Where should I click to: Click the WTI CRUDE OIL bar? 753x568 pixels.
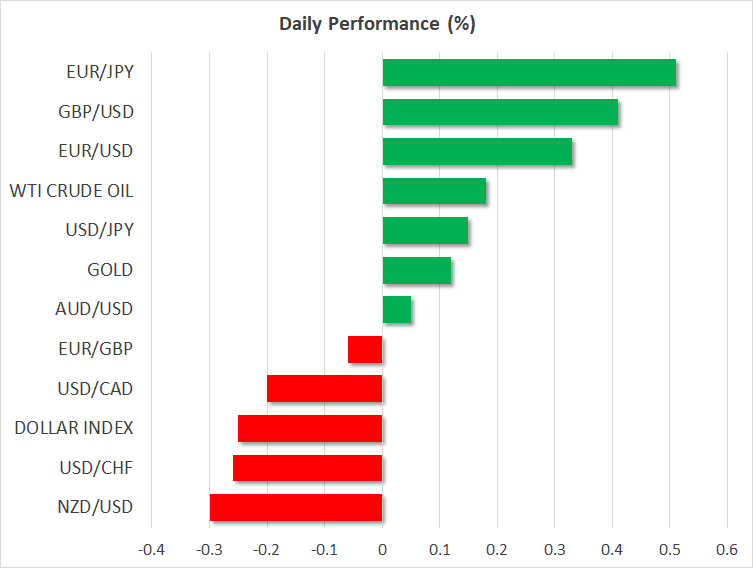[434, 191]
